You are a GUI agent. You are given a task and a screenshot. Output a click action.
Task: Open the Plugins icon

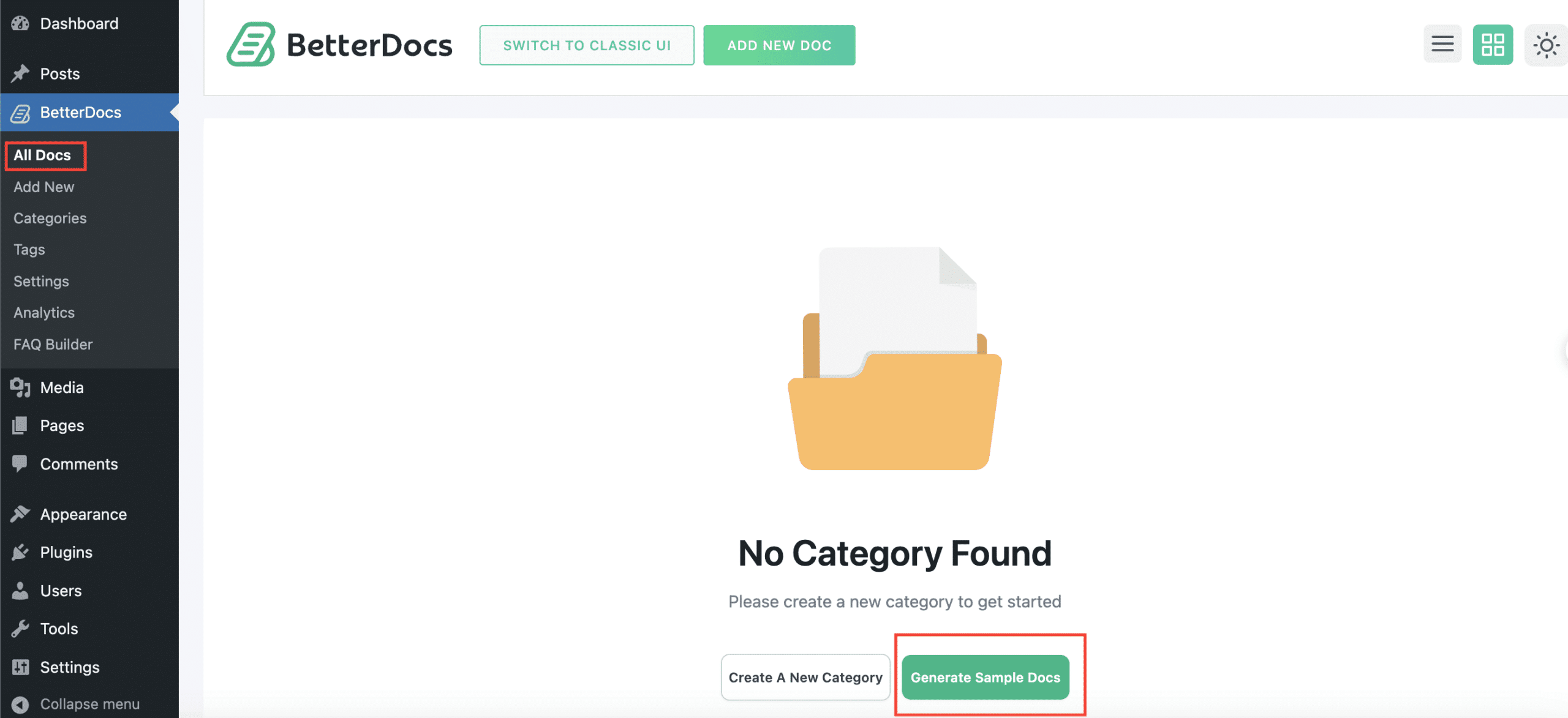coord(20,552)
